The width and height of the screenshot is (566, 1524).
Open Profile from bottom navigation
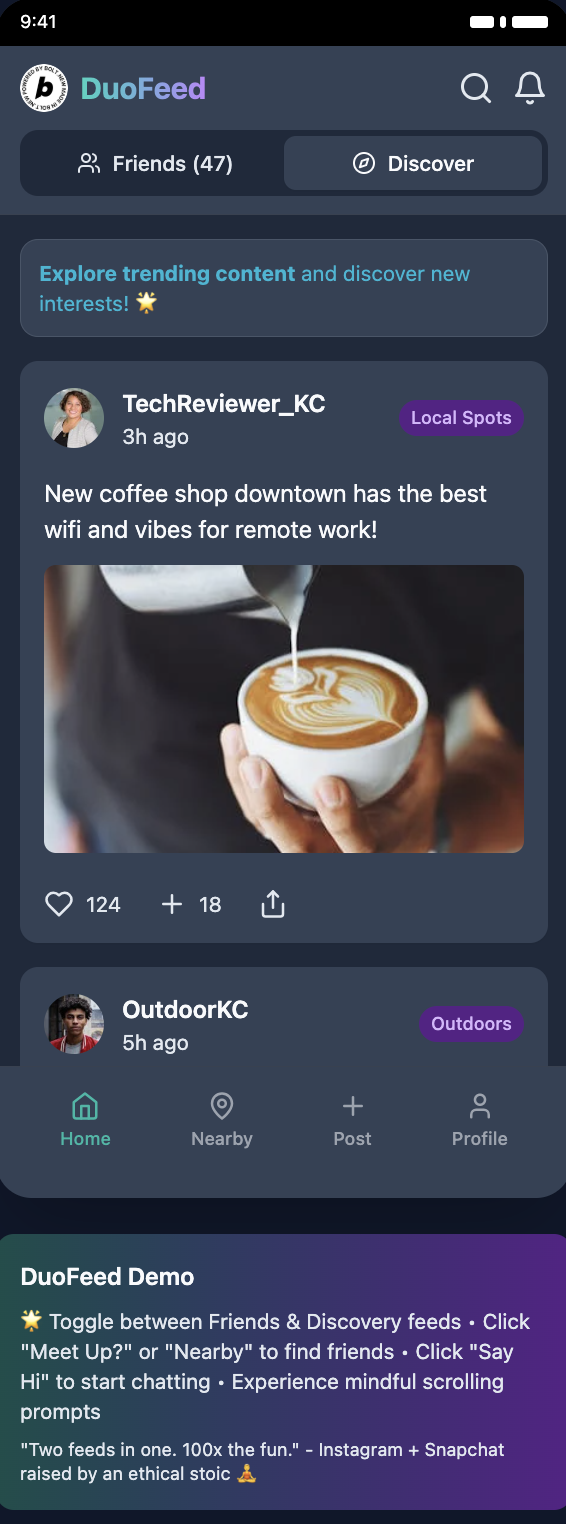pyautogui.click(x=480, y=1120)
